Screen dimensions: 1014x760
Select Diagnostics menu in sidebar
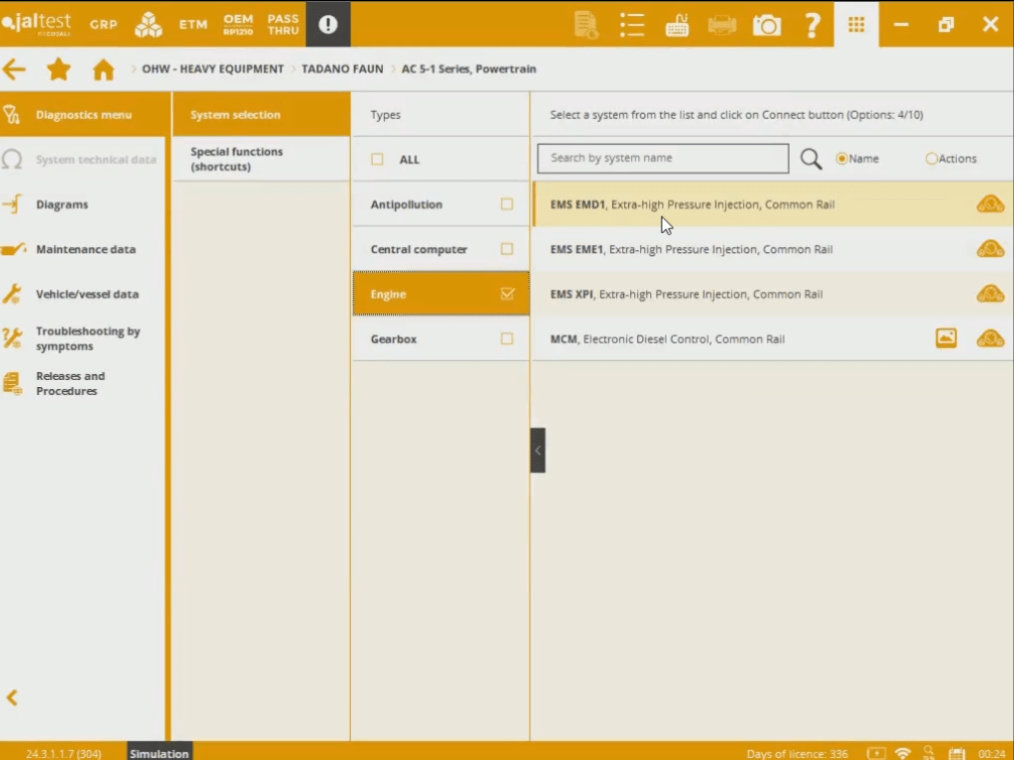(x=83, y=114)
